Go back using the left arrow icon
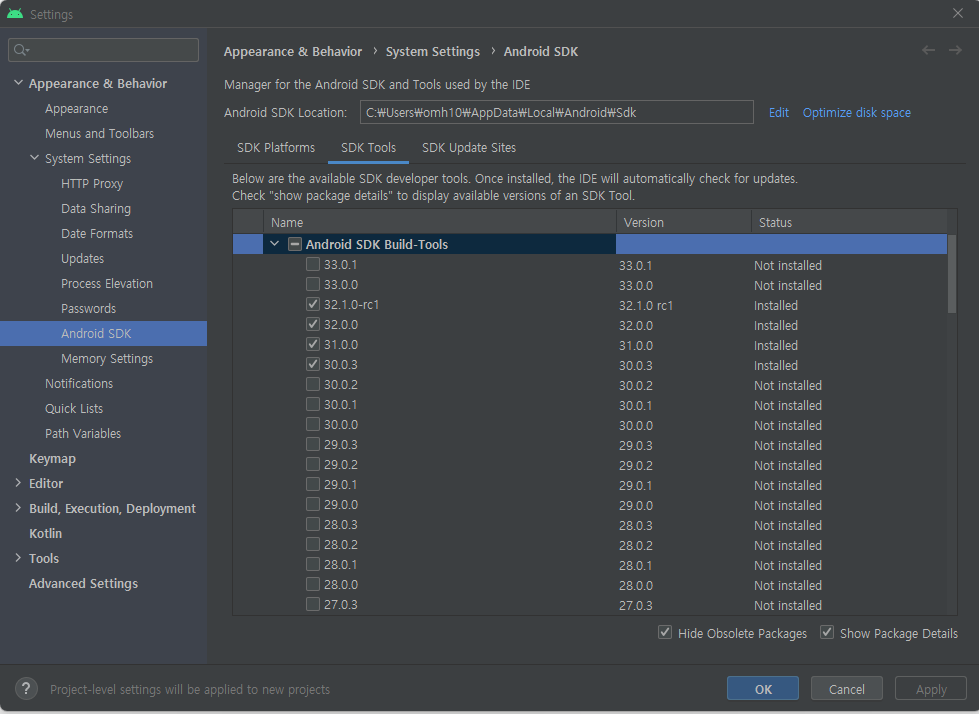Screen dimensions: 979x714 tap(928, 51)
